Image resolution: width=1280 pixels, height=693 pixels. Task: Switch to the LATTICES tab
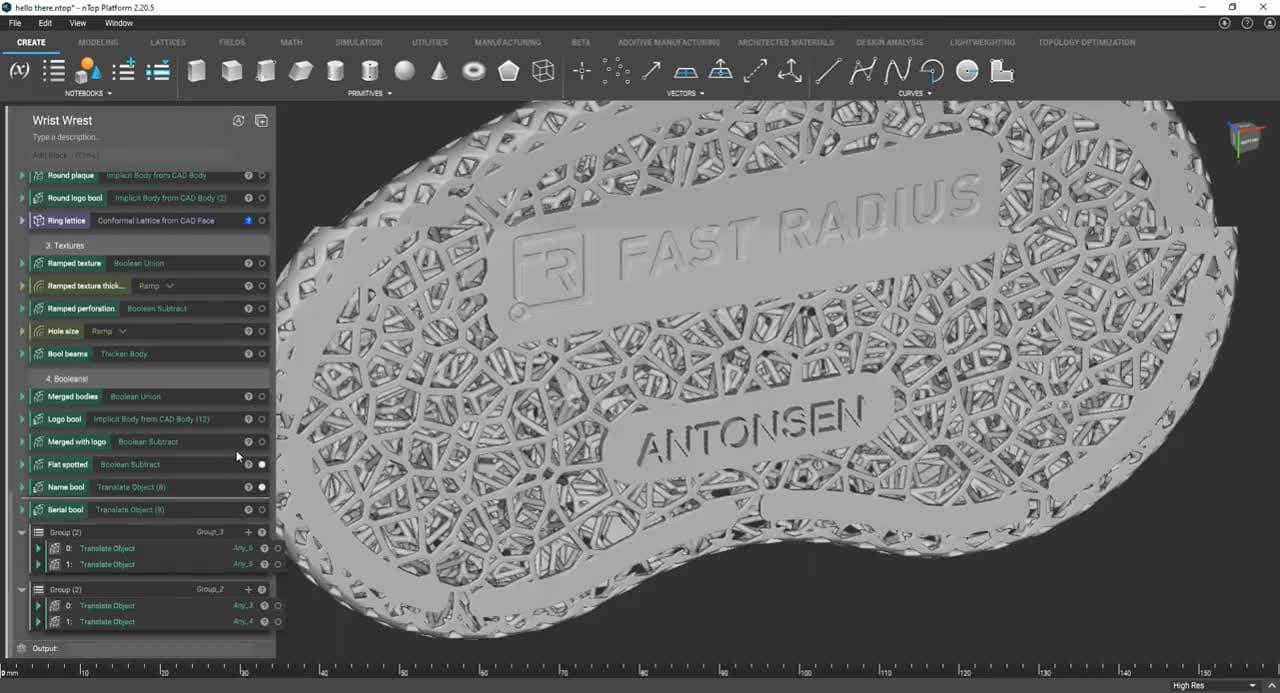pos(167,42)
